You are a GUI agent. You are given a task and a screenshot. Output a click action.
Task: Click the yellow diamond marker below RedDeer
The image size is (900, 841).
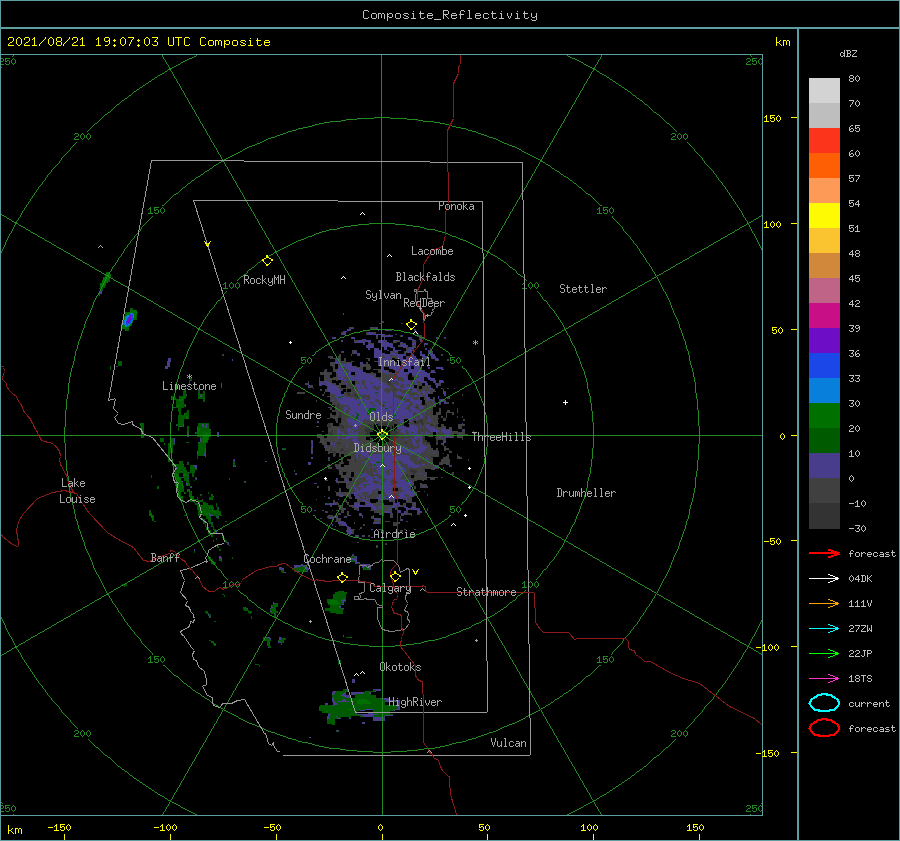click(x=411, y=325)
